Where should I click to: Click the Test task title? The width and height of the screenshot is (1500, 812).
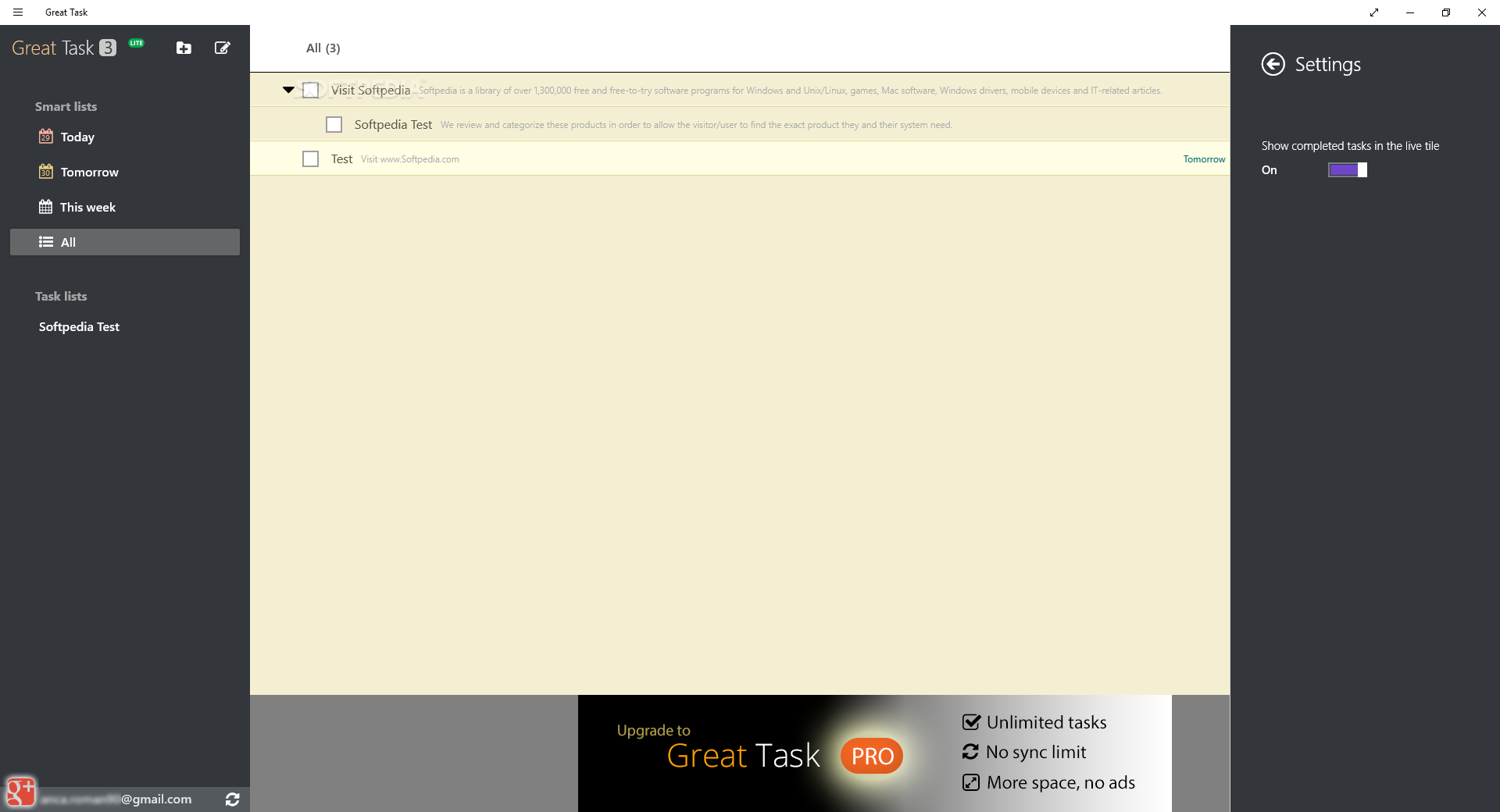click(x=341, y=159)
